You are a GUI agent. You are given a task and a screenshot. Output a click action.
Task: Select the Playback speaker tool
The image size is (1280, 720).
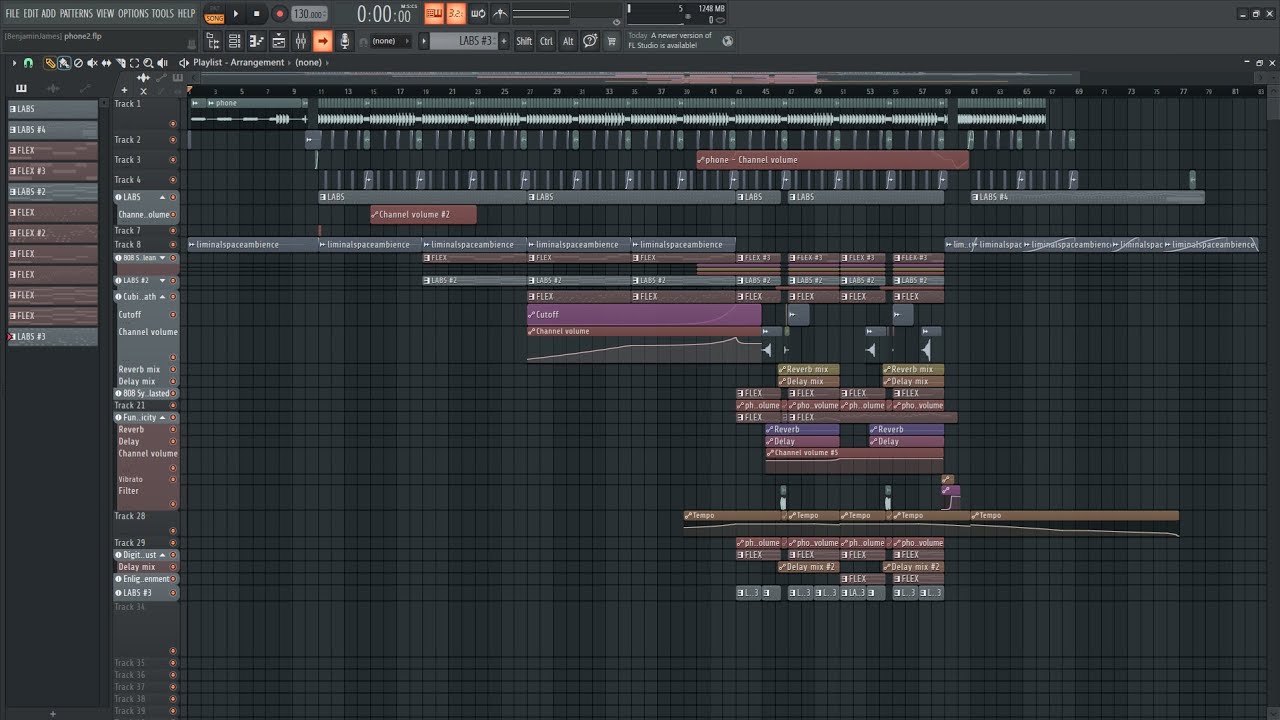pyautogui.click(x=163, y=63)
